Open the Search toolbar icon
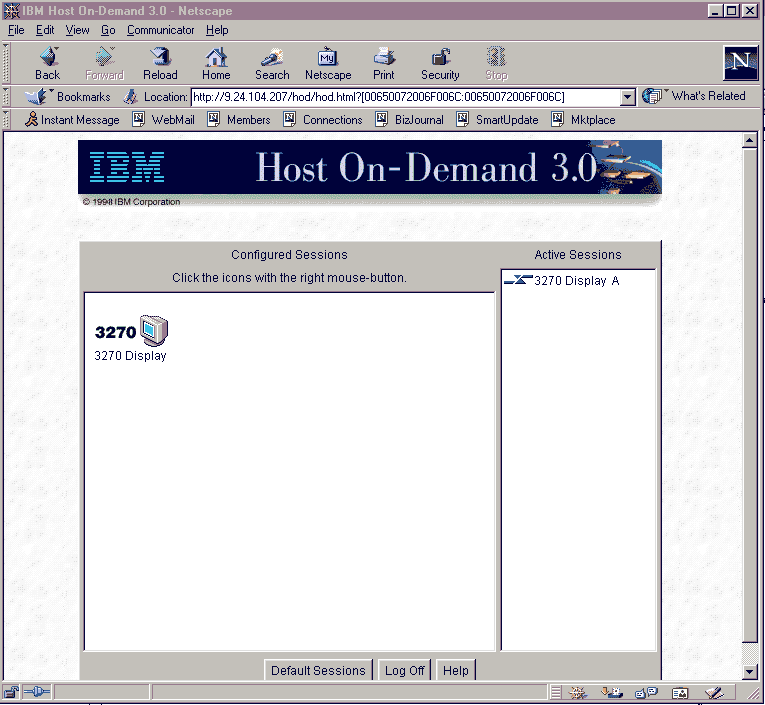This screenshot has width=765, height=705. (272, 63)
